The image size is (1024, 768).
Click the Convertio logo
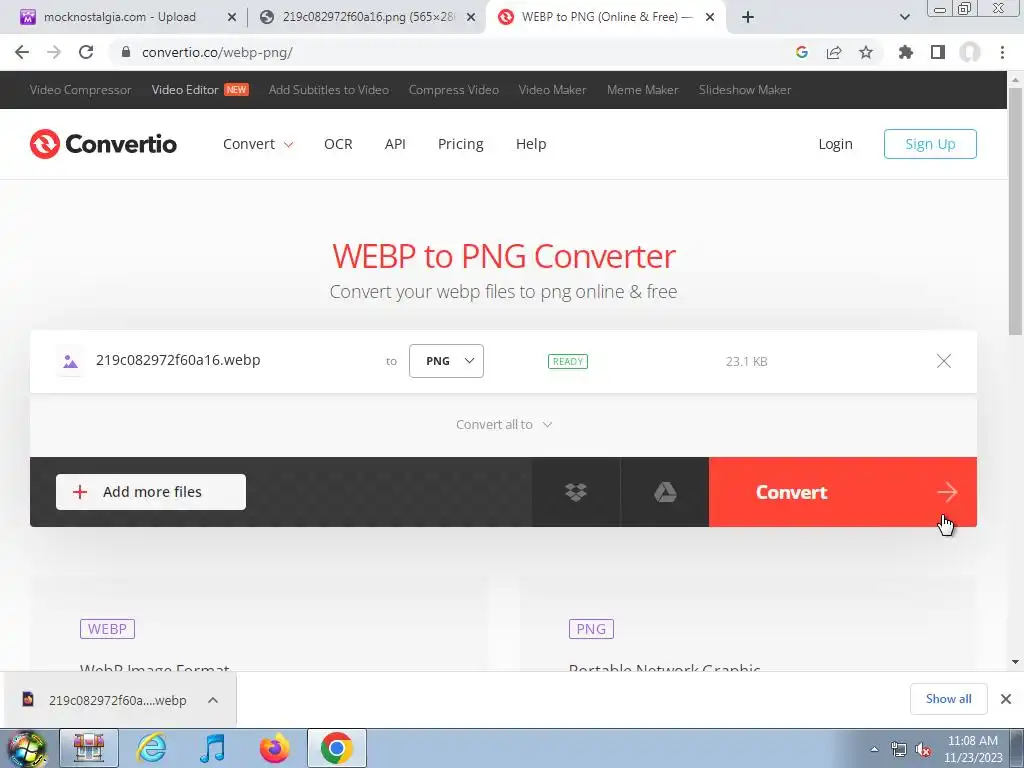click(x=103, y=144)
